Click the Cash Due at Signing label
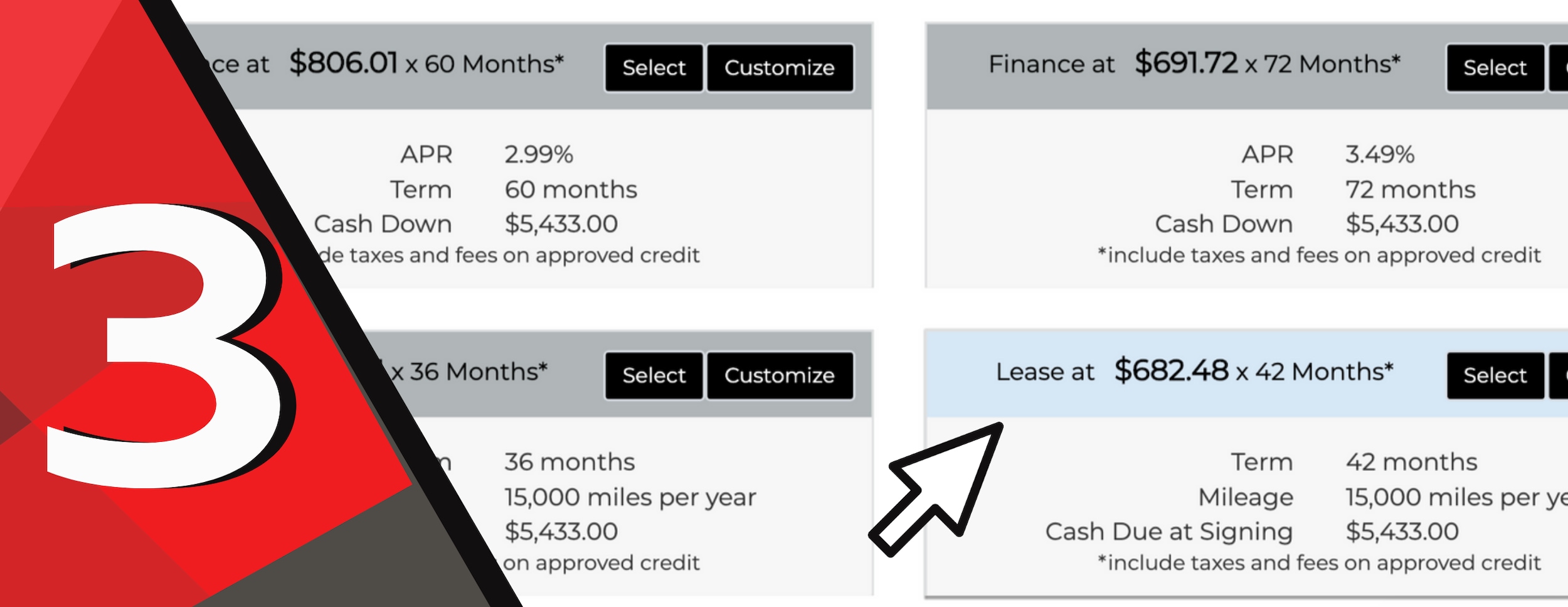The height and width of the screenshot is (607, 1568). (x=1169, y=532)
